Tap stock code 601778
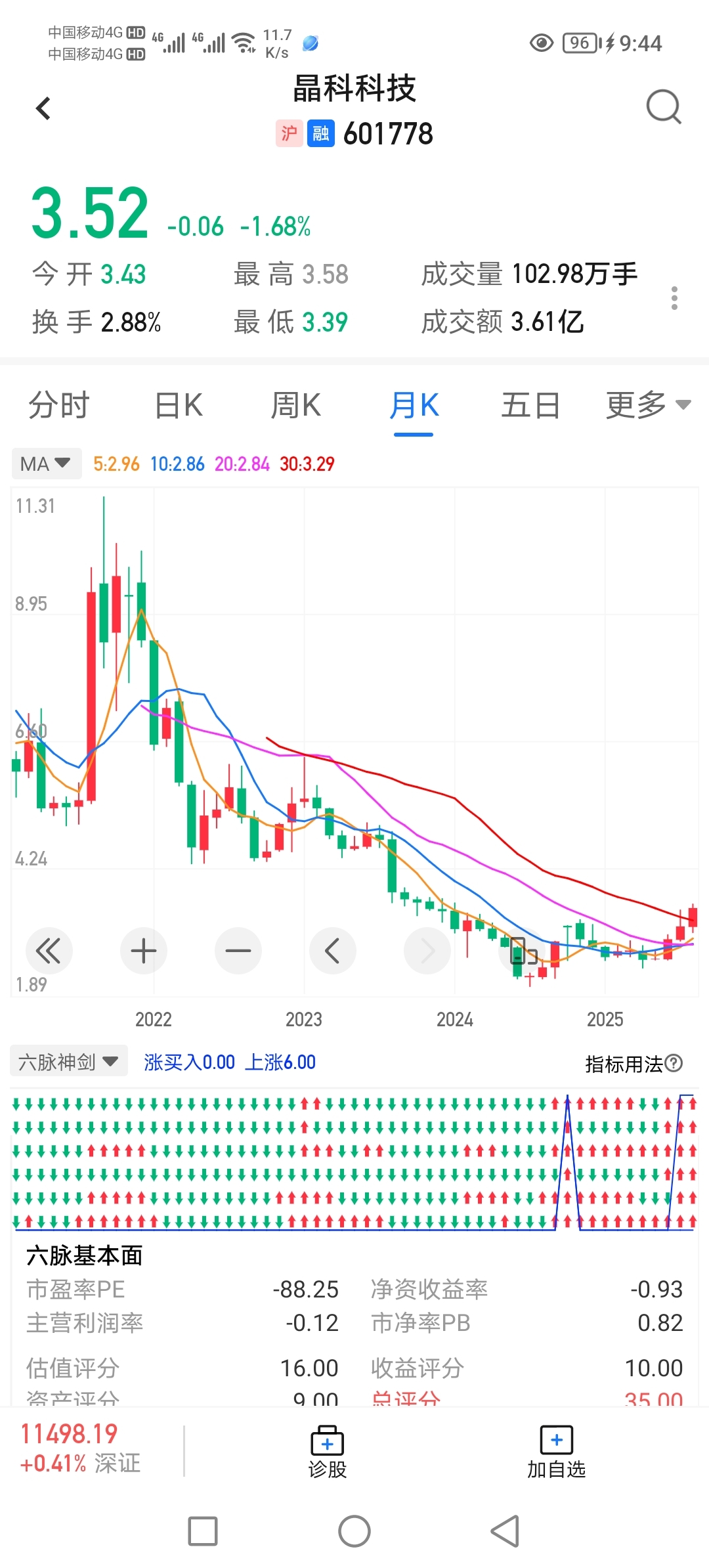Screen dimensions: 709x1568 pyautogui.click(x=388, y=134)
